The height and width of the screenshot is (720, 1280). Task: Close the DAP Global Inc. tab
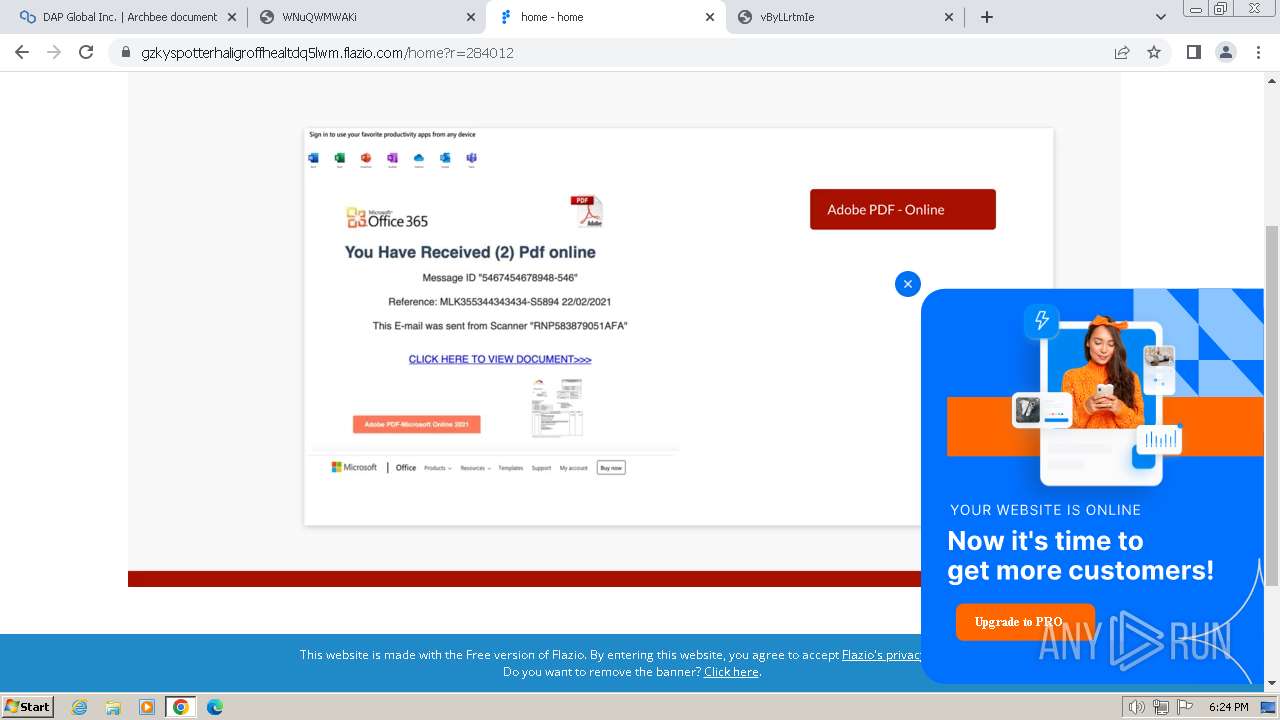coord(231,17)
